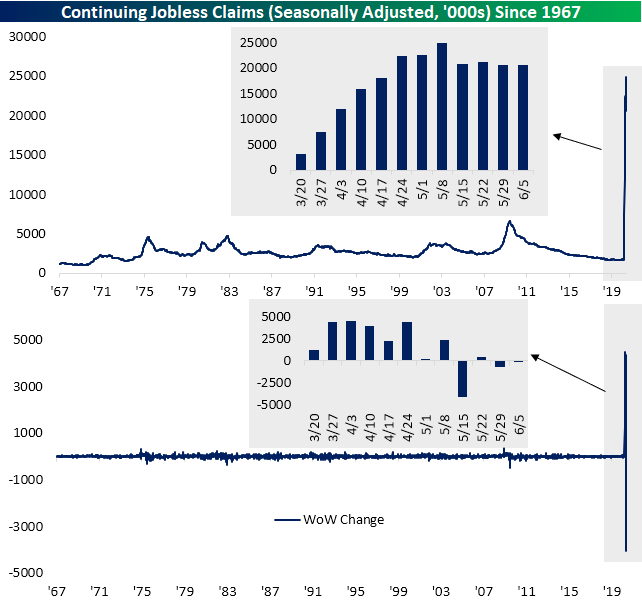Click the arrow pointing from upper inset chart
The image size is (642, 601).
(x=577, y=142)
